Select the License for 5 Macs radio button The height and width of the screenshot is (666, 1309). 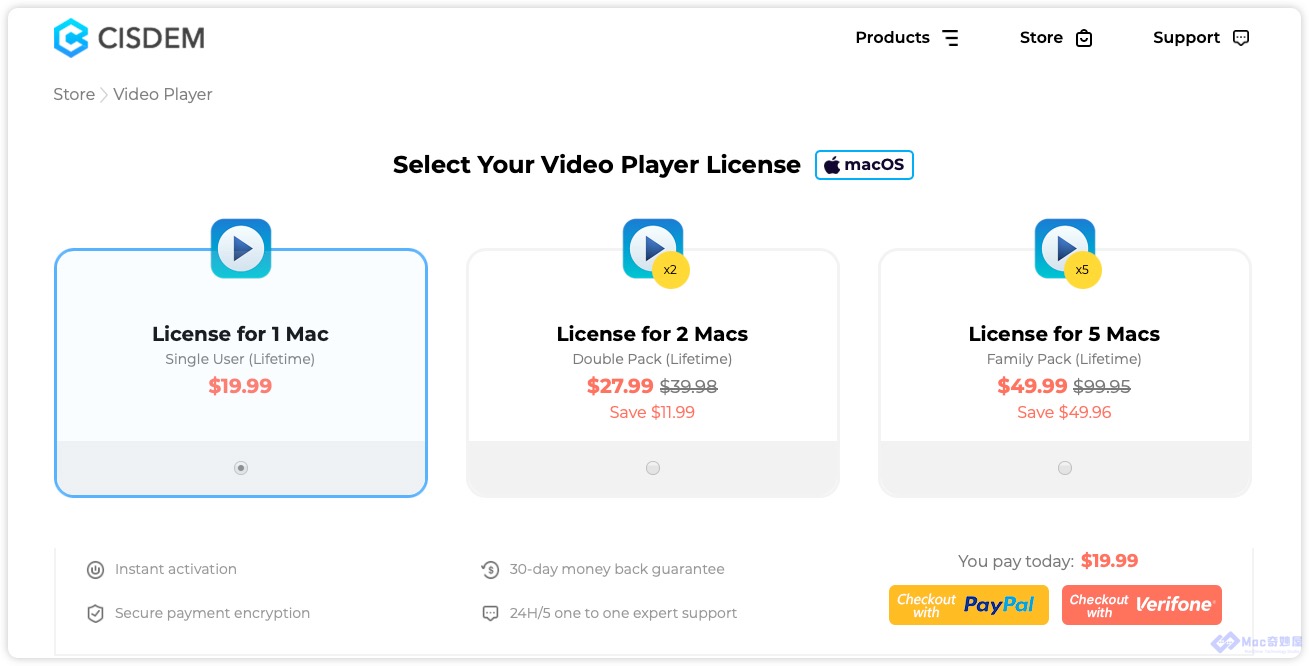tap(1065, 468)
